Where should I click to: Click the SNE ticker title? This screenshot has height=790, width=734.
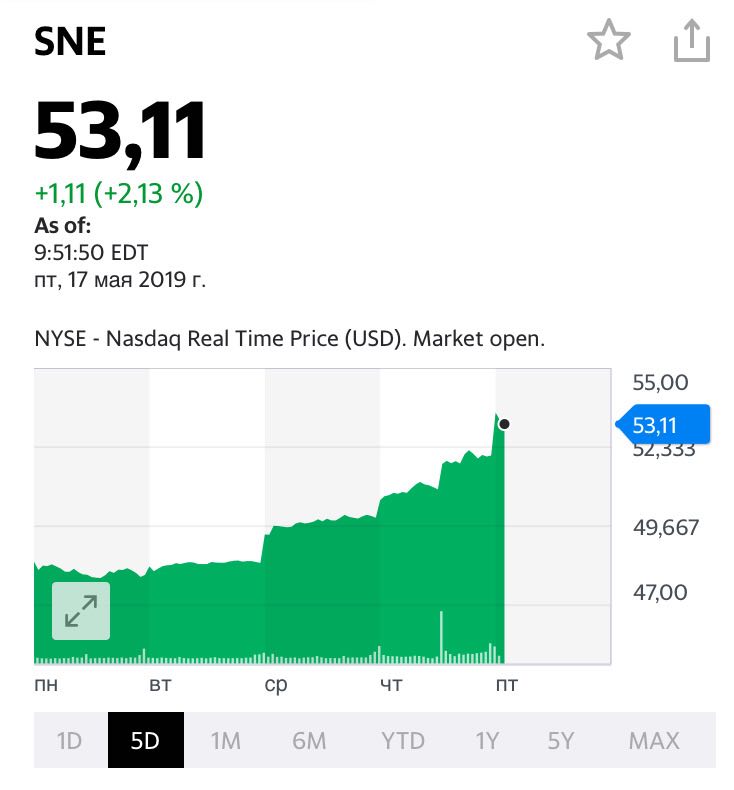coord(70,41)
